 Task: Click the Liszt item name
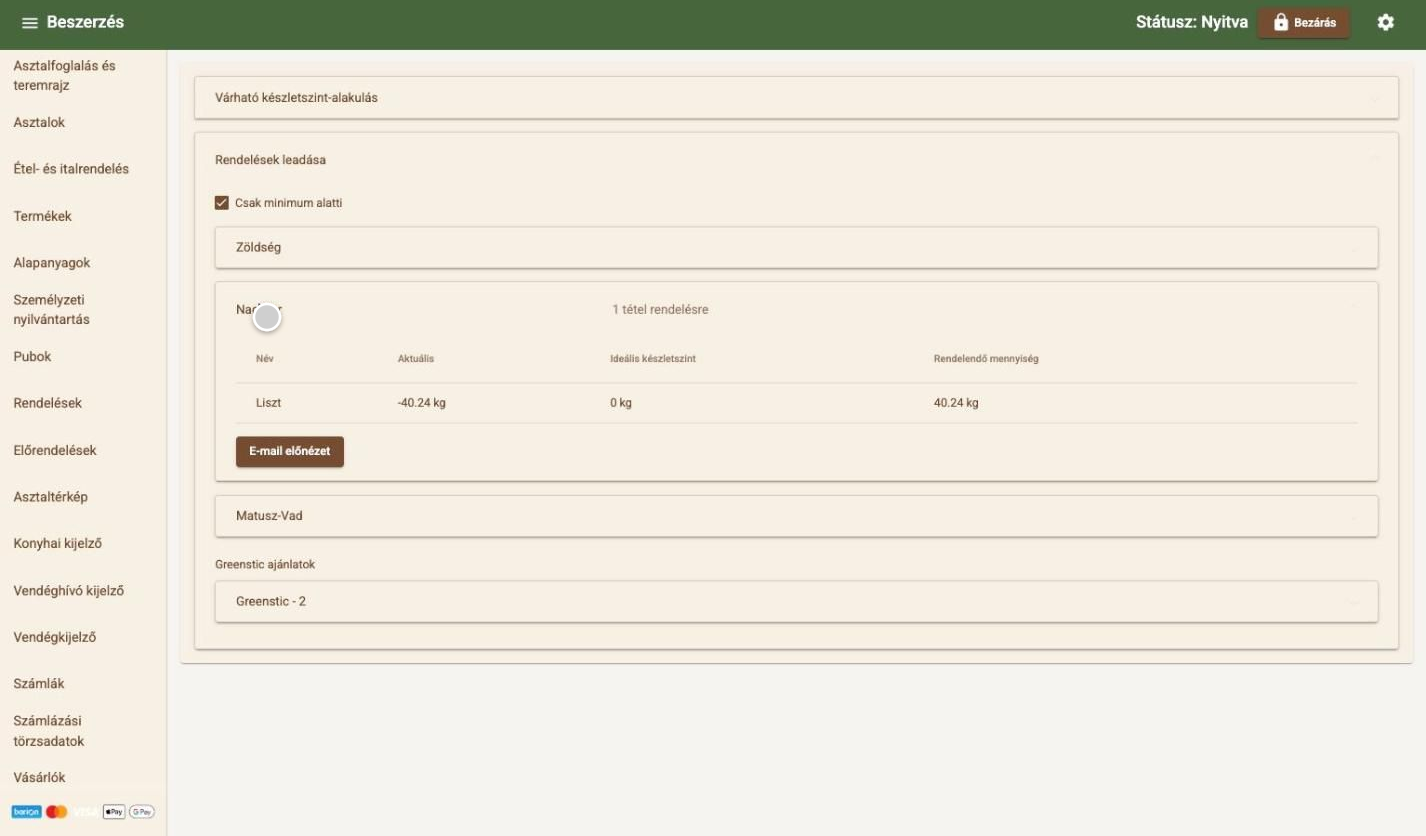pyautogui.click(x=269, y=403)
